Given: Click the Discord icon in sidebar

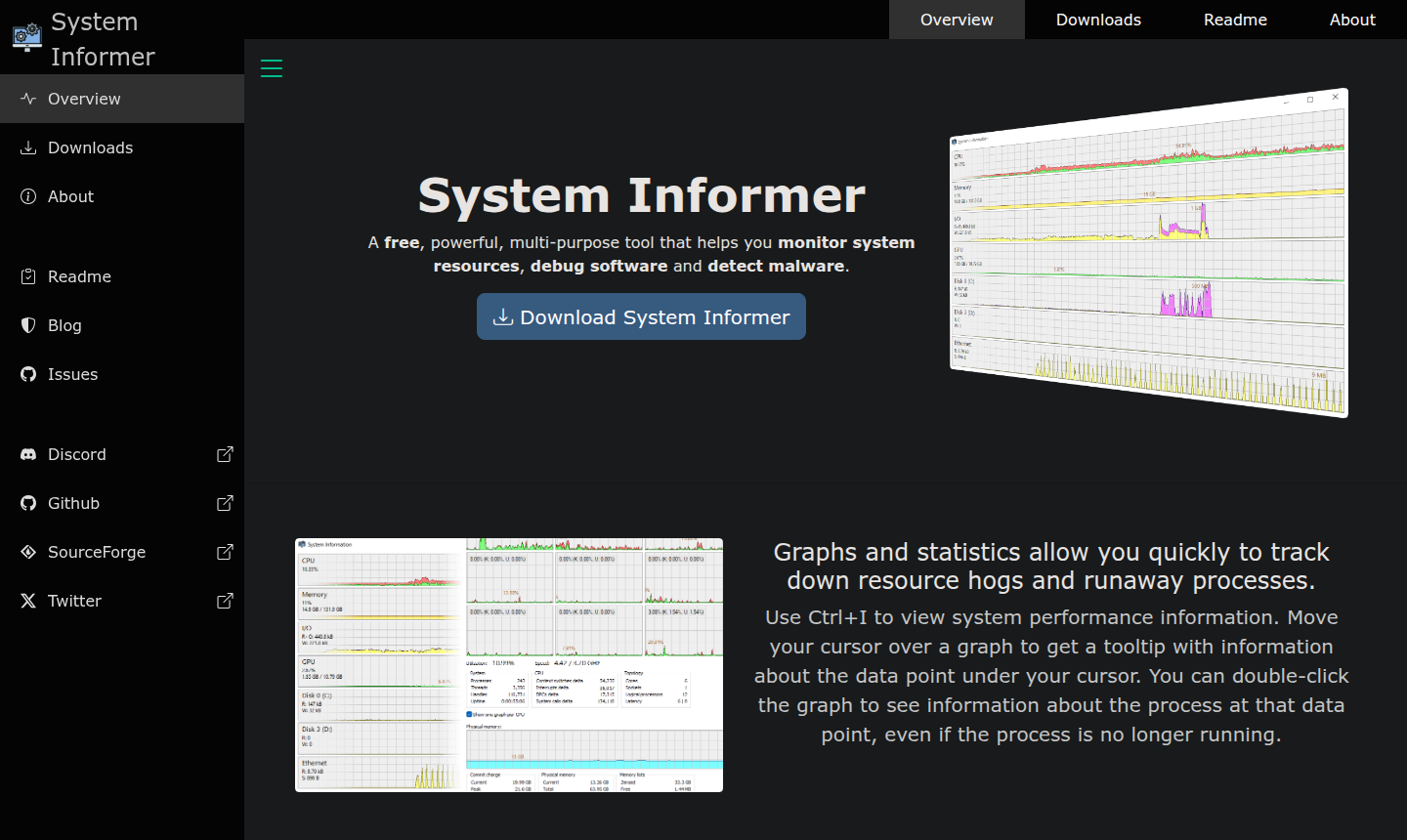Looking at the screenshot, I should coord(28,454).
